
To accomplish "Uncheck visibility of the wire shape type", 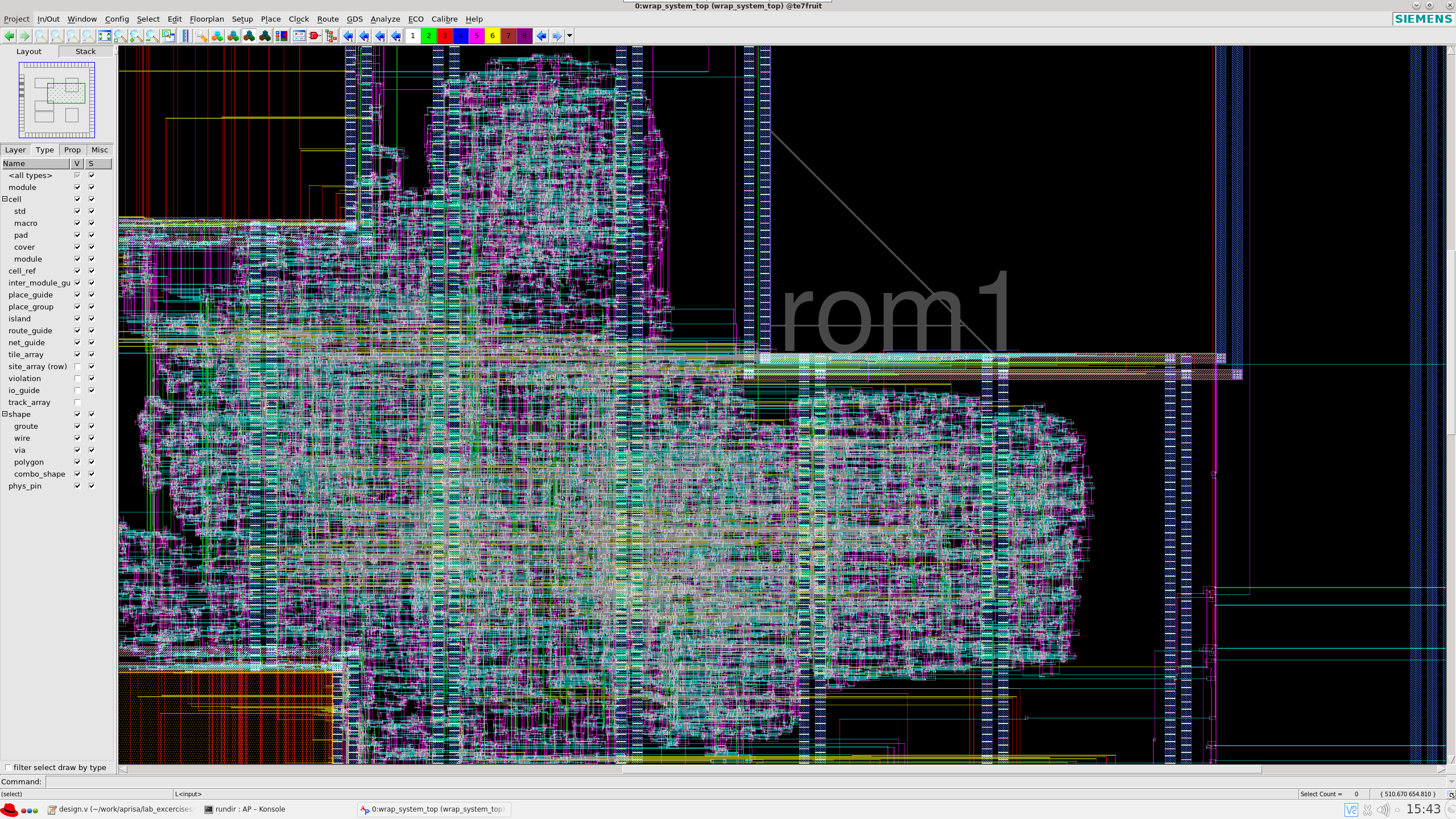I will [x=77, y=438].
